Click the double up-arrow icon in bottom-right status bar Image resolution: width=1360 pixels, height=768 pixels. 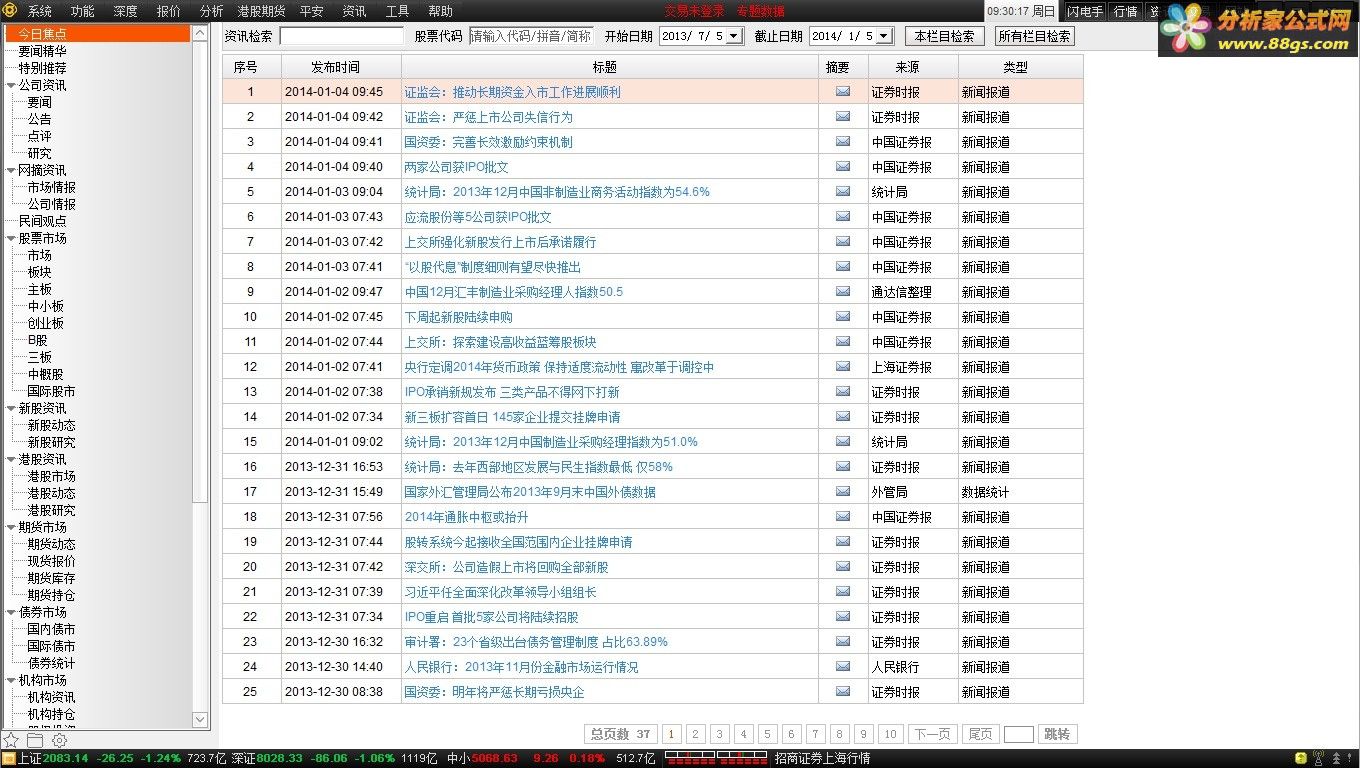point(1335,759)
